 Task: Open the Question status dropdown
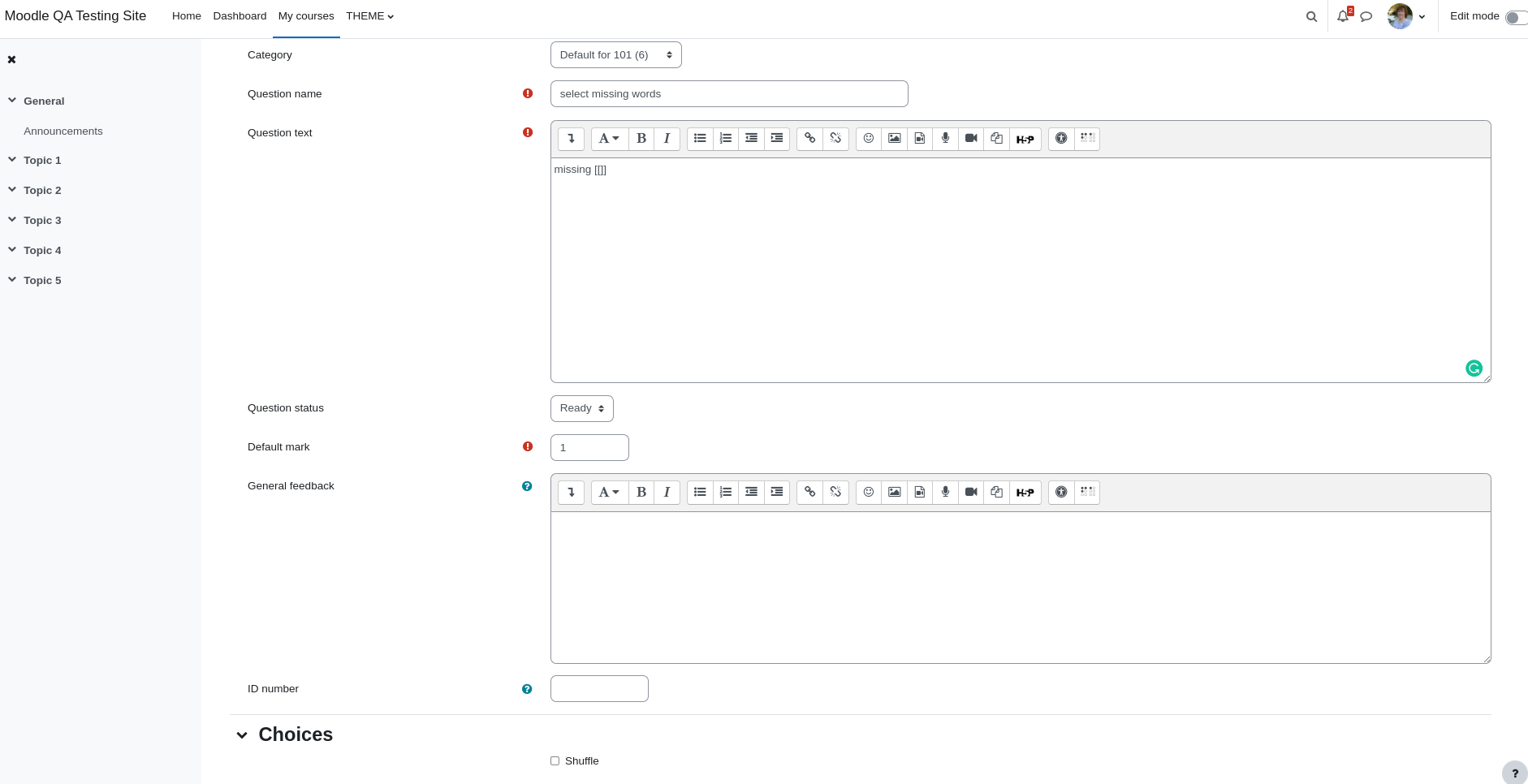(x=582, y=409)
